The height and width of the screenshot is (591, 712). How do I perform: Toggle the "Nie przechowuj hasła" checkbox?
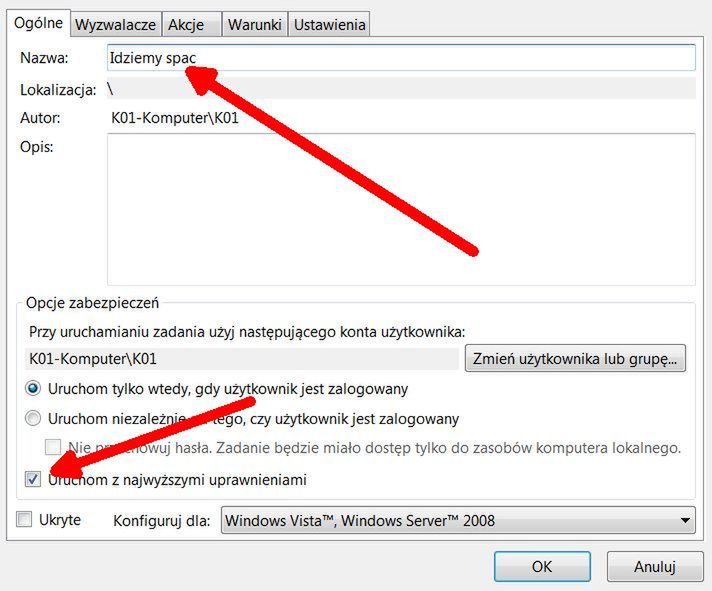(x=53, y=448)
